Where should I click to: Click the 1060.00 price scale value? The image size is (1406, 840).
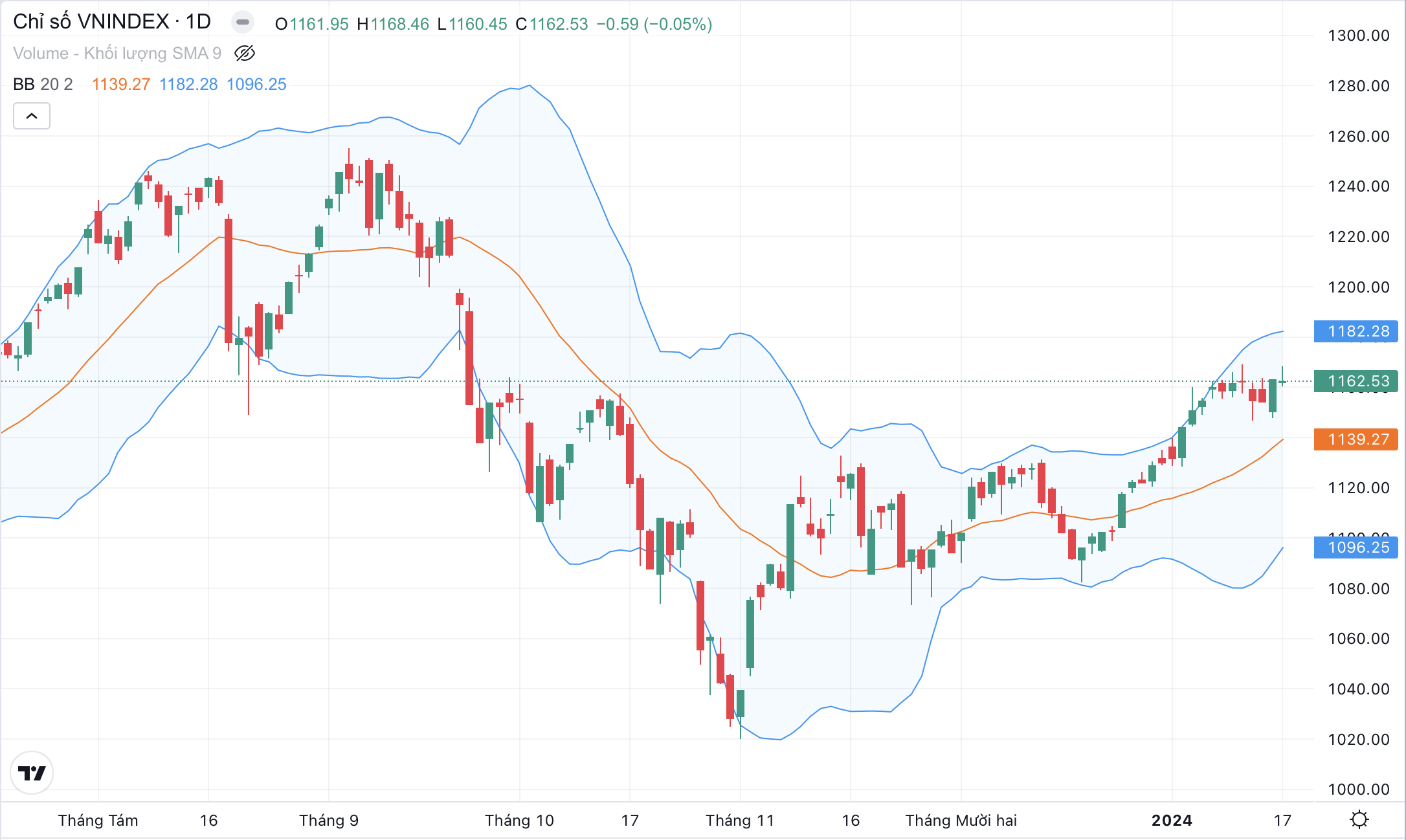tap(1359, 638)
